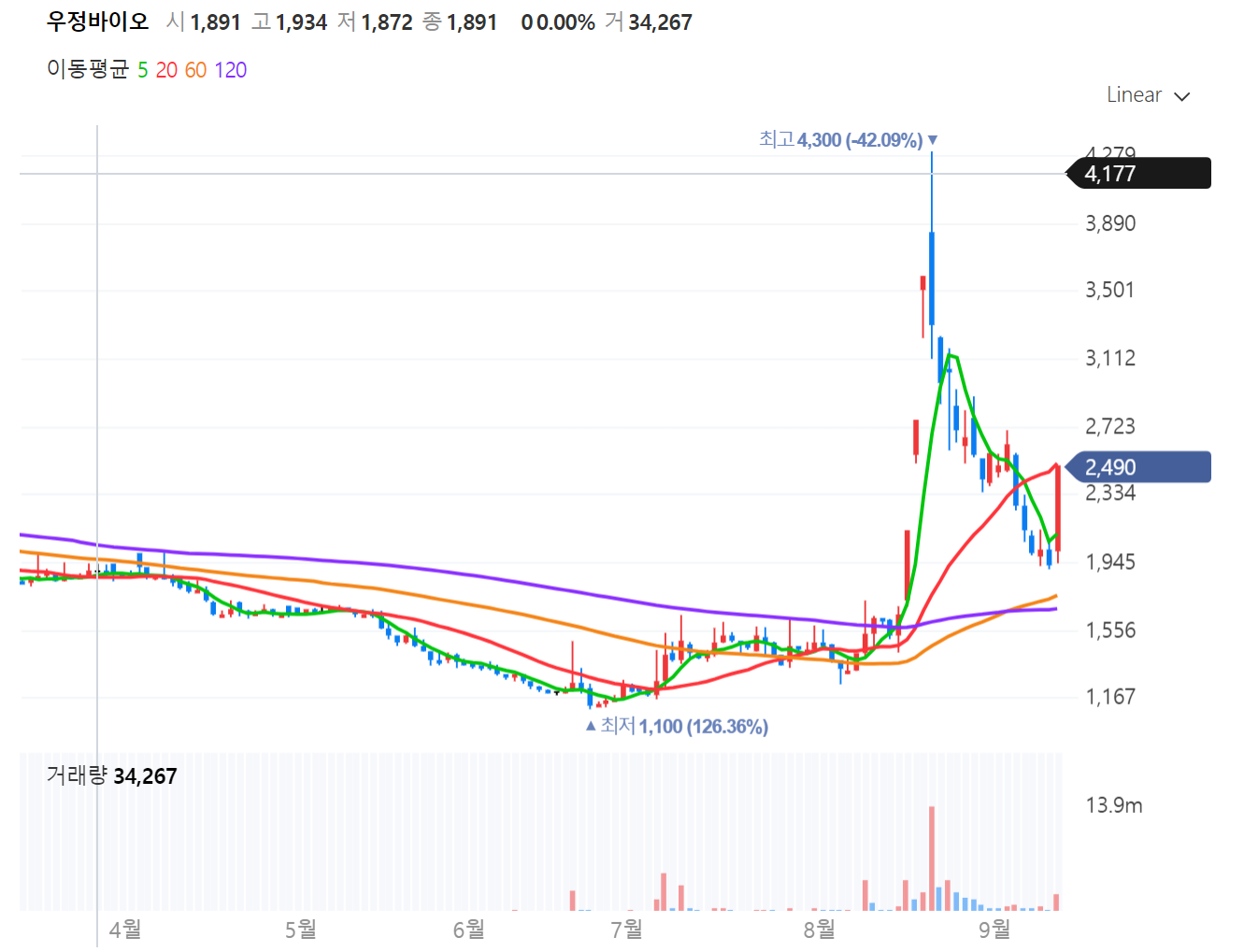Click the high price 1,934 value
Viewport: 1244px width, 952px height.
(301, 22)
